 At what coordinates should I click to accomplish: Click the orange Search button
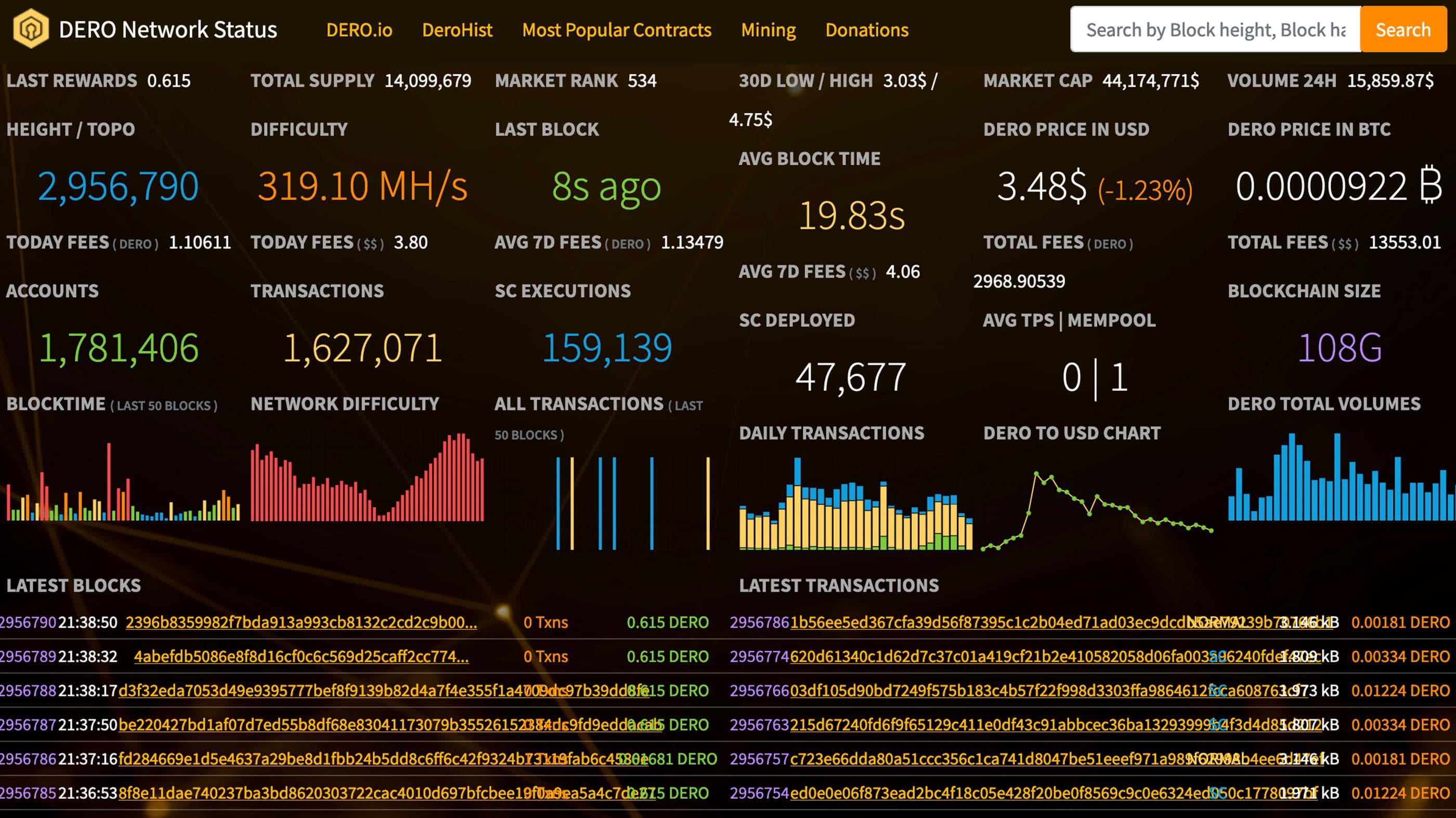1403,30
